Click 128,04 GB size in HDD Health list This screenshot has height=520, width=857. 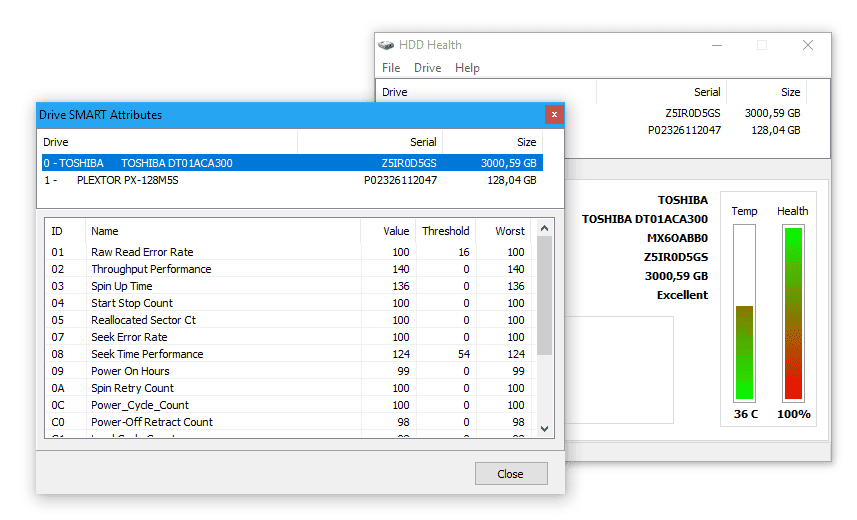coord(776,130)
